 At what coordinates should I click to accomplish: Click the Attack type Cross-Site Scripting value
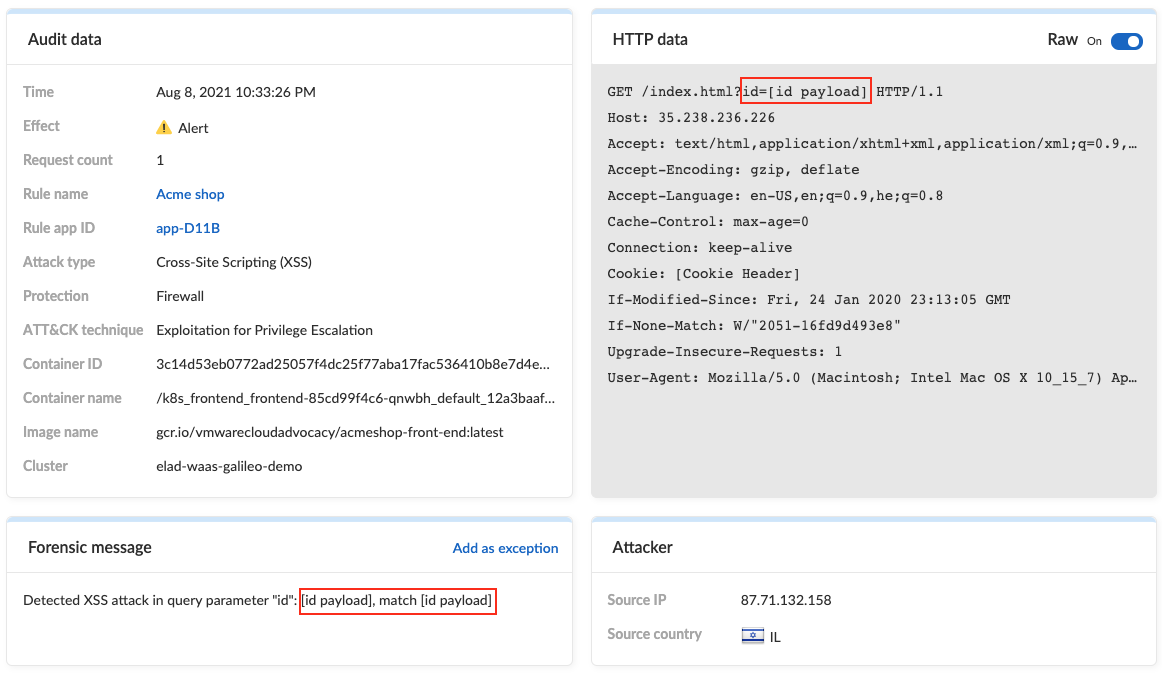233,262
